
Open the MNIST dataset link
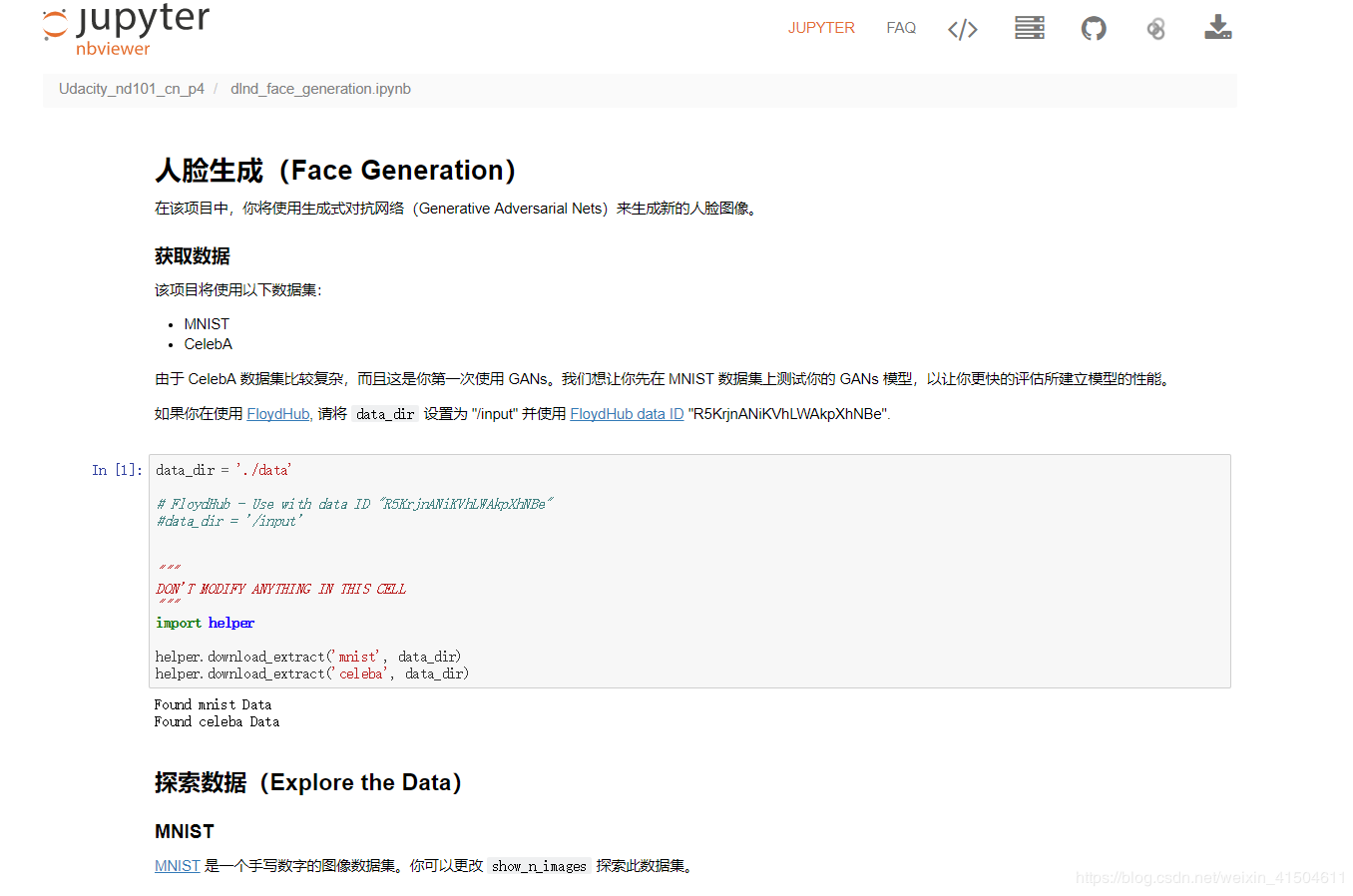177,865
